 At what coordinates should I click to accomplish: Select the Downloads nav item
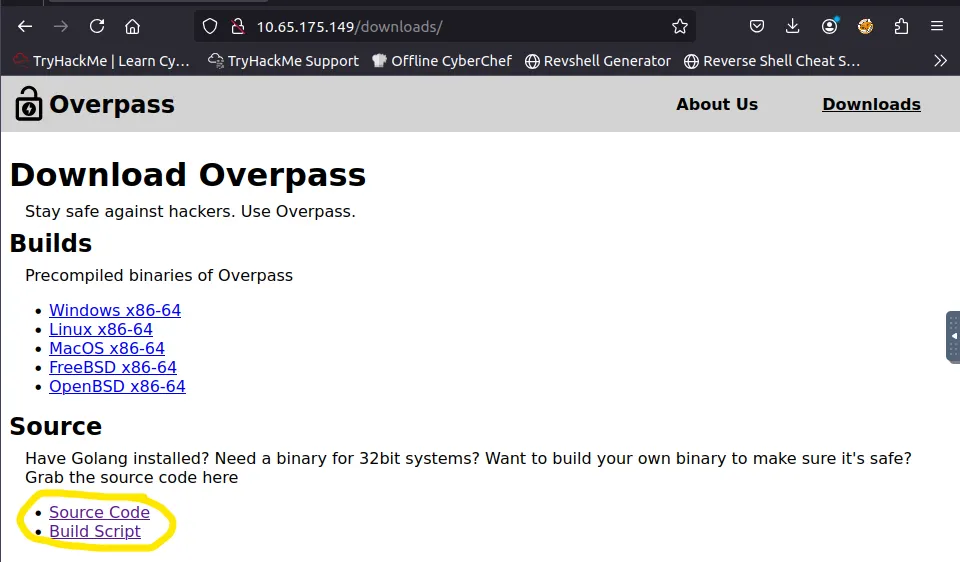[x=871, y=104]
